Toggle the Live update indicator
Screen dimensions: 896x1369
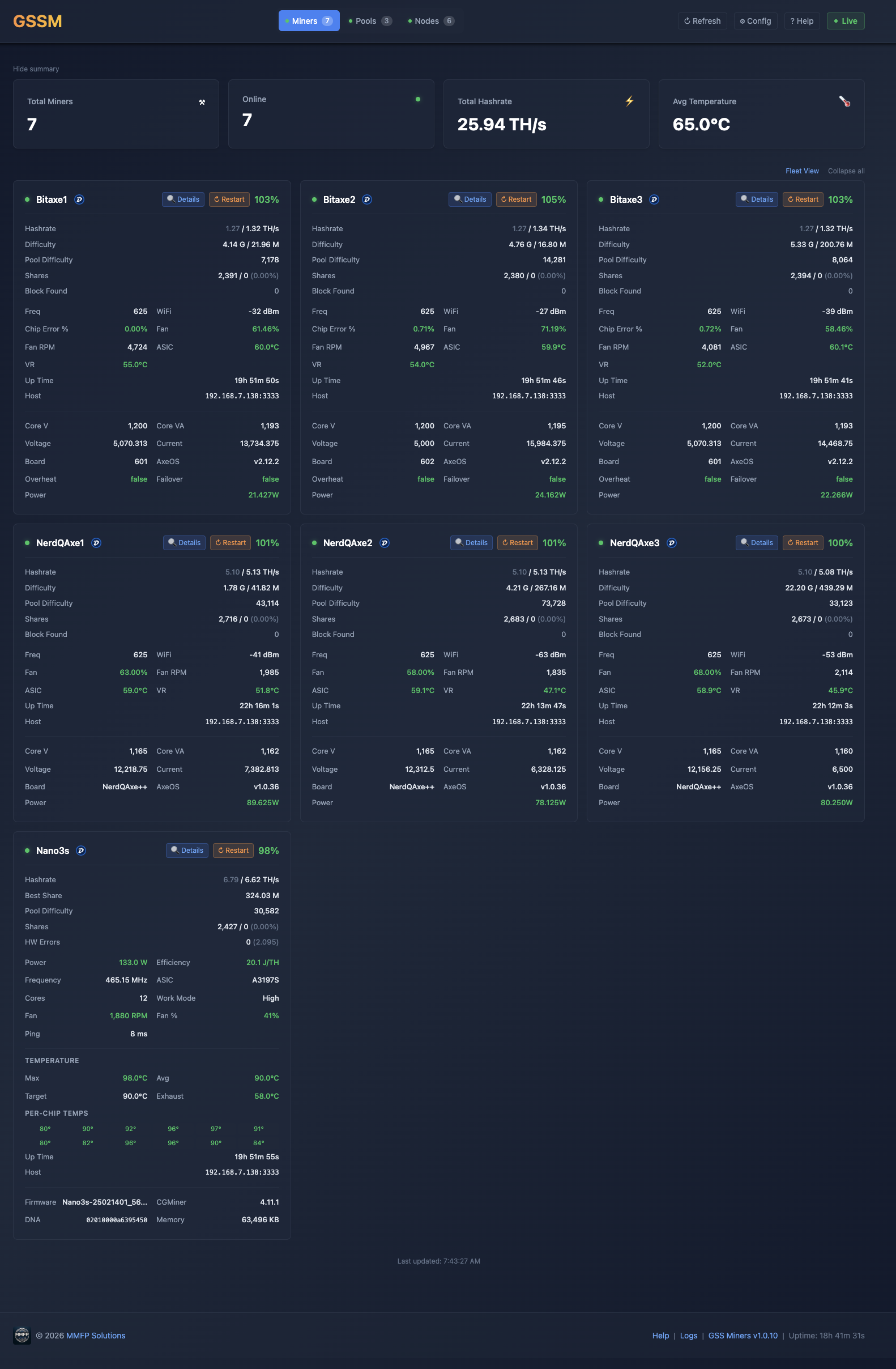846,21
